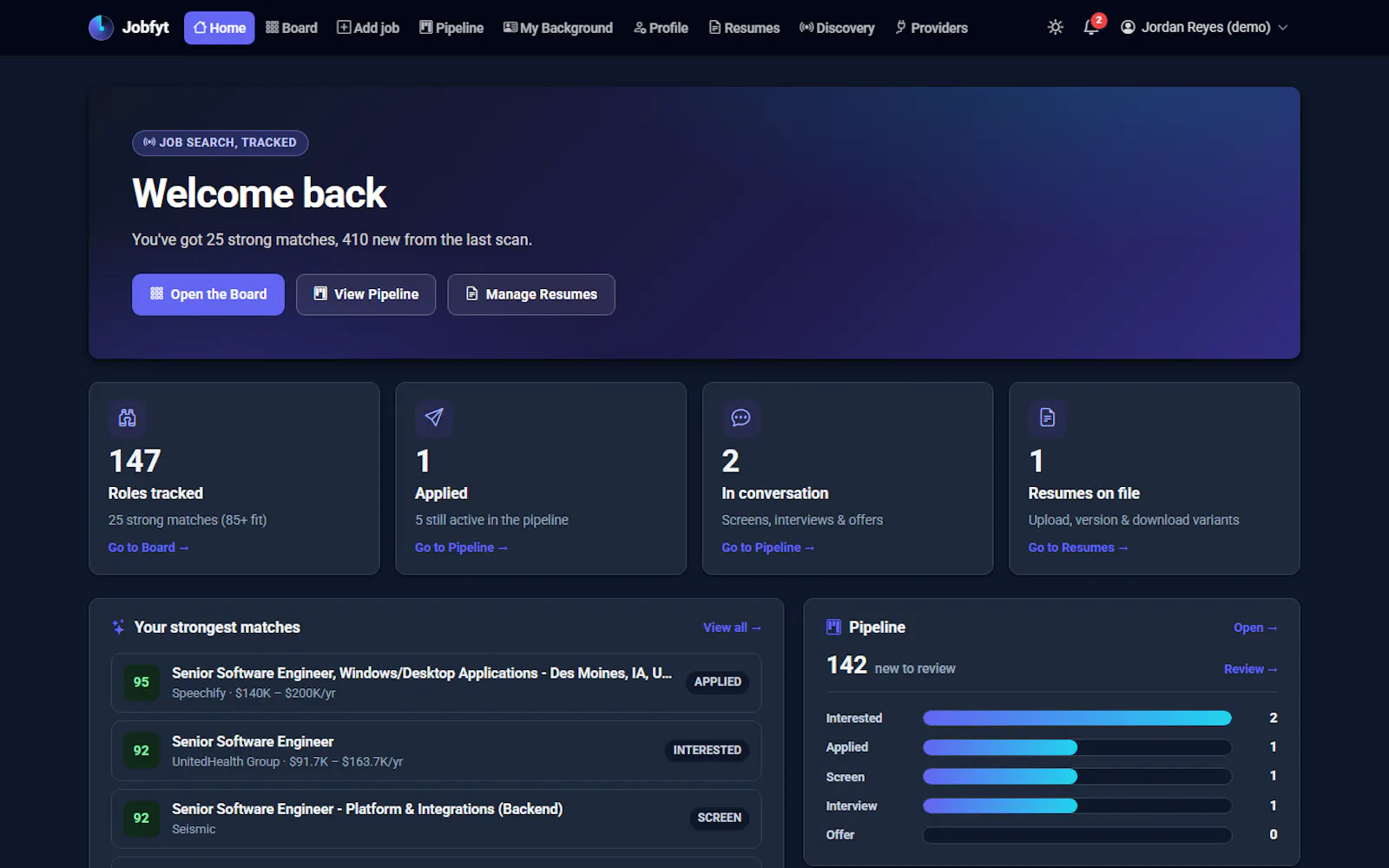Follow the Go to Board link
The height and width of the screenshot is (868, 1389).
(148, 548)
